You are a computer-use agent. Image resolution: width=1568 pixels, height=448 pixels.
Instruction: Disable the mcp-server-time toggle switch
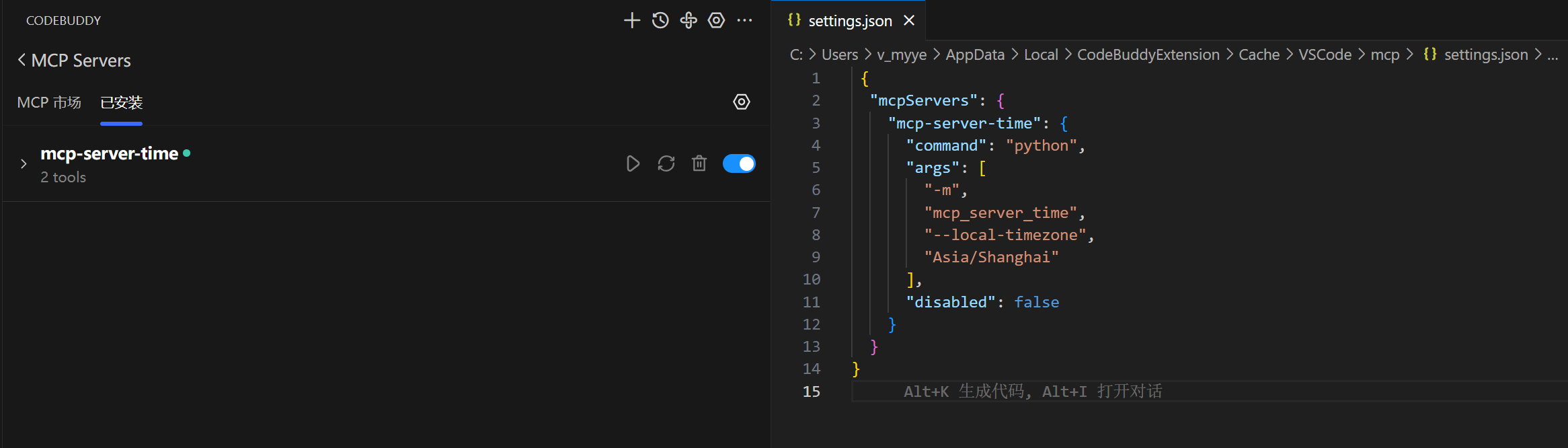pyautogui.click(x=738, y=163)
